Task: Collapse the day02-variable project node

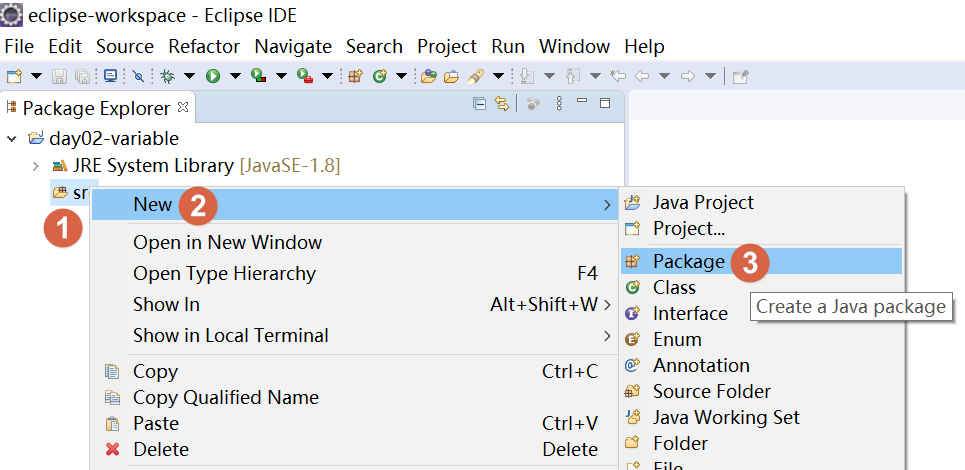Action: [12, 139]
